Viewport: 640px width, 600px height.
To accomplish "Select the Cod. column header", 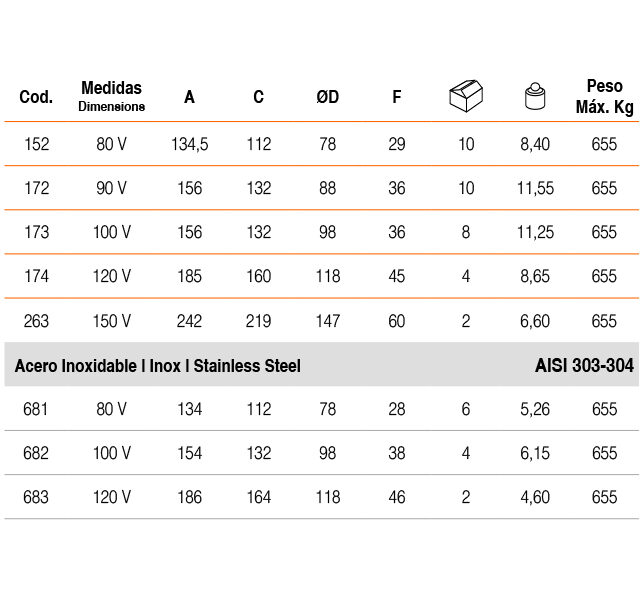I will [x=36, y=97].
